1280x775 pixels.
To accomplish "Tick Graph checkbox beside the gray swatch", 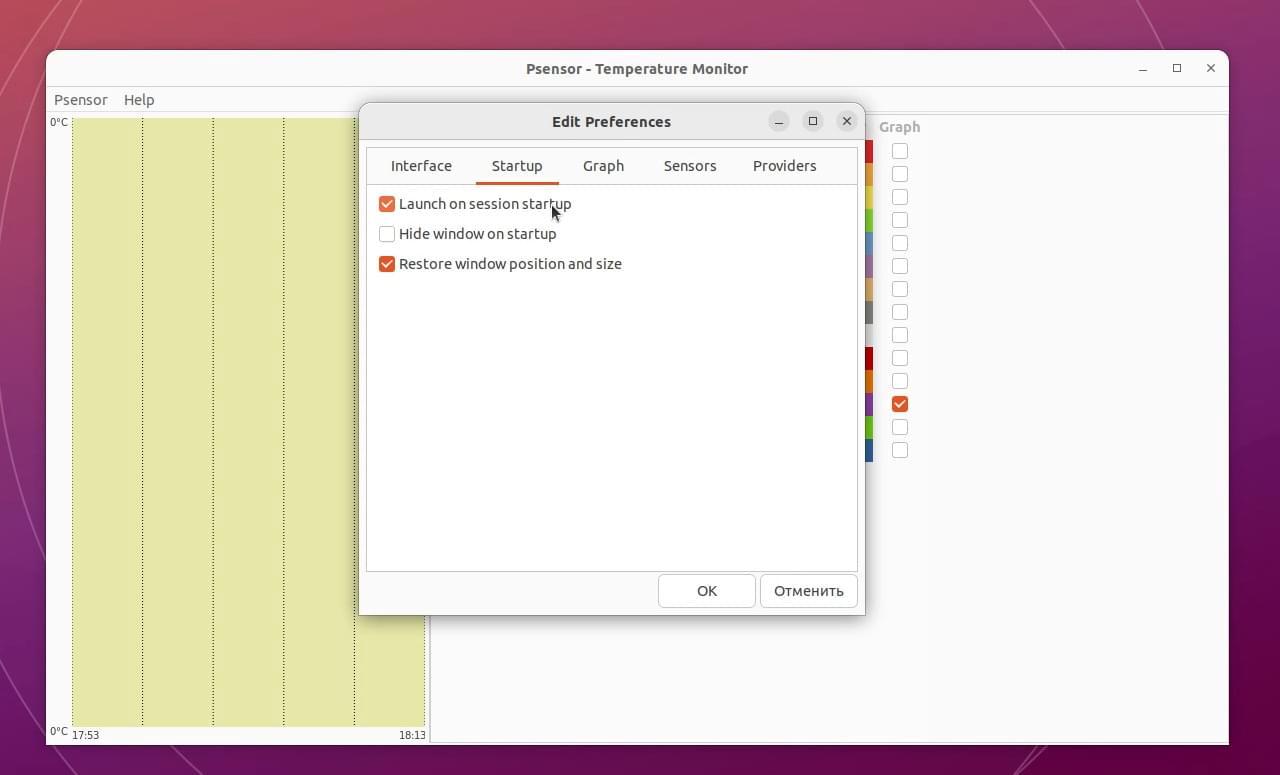I will [900, 312].
